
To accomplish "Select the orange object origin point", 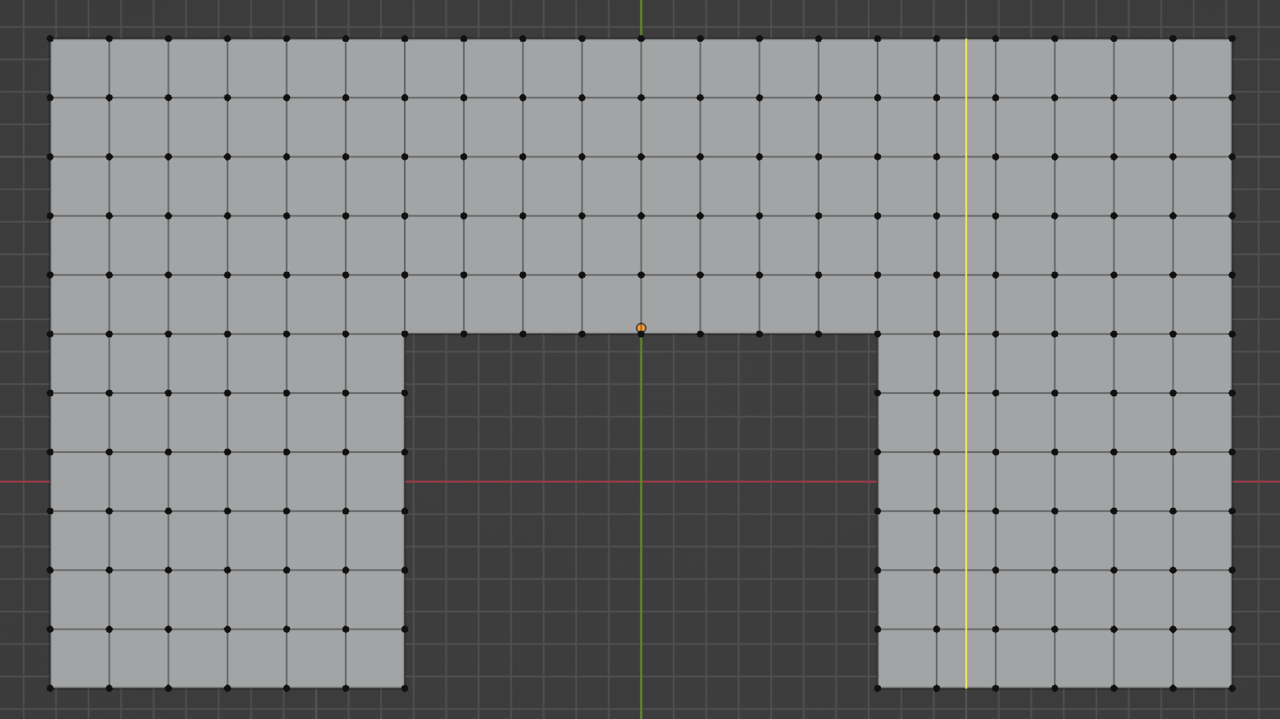I will click(641, 328).
